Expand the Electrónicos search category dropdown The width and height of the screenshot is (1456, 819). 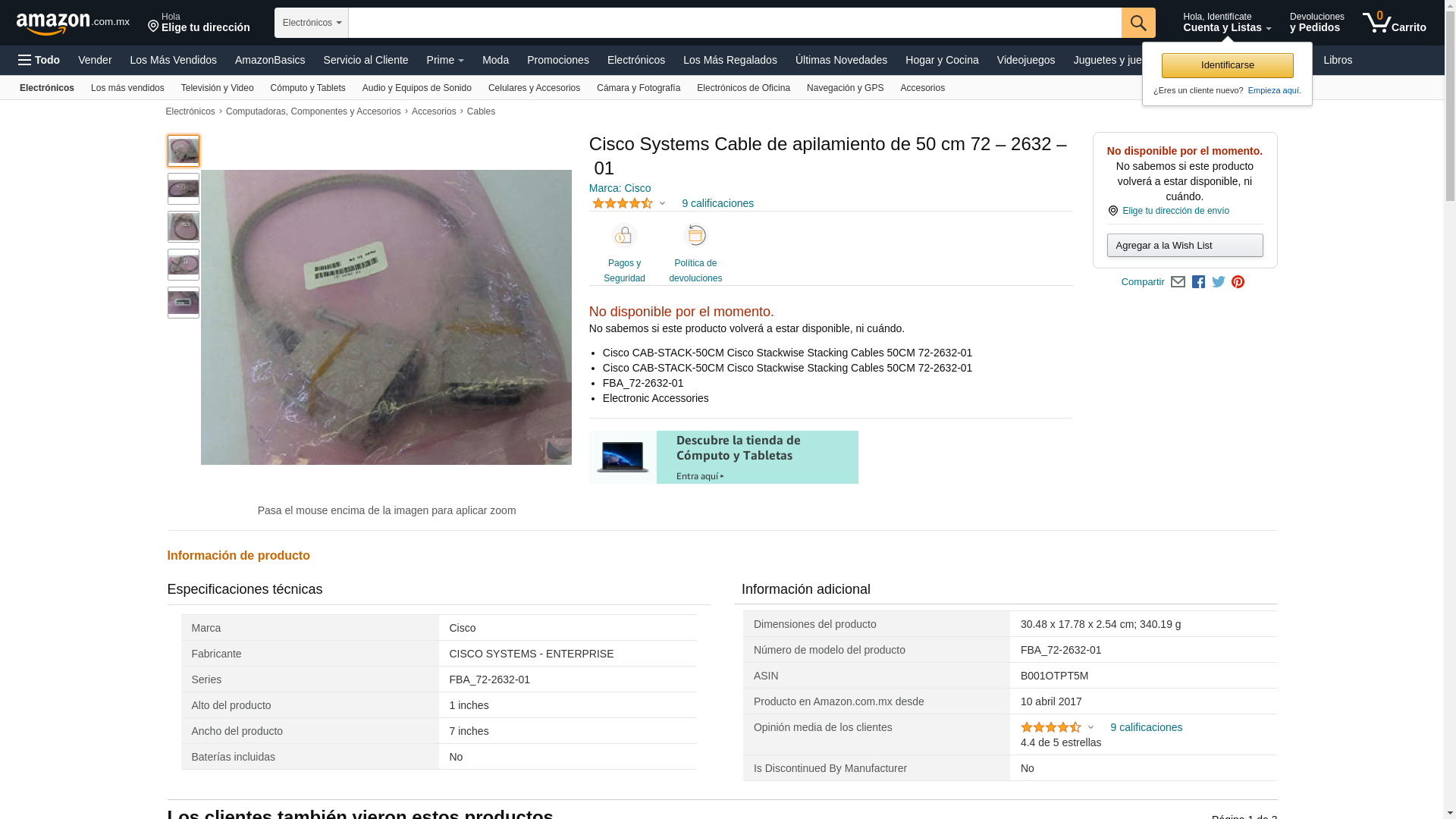pyautogui.click(x=312, y=23)
